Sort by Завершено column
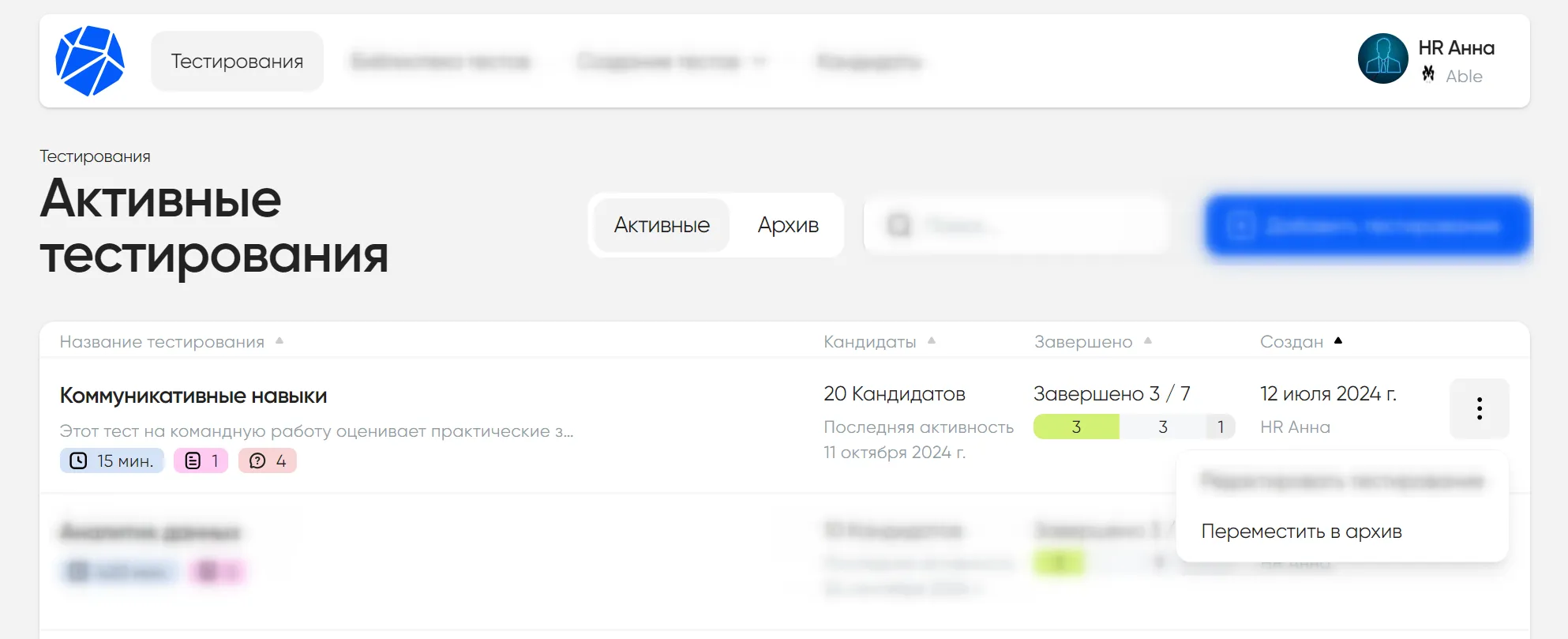This screenshot has height=639, width=1568. [x=1093, y=342]
